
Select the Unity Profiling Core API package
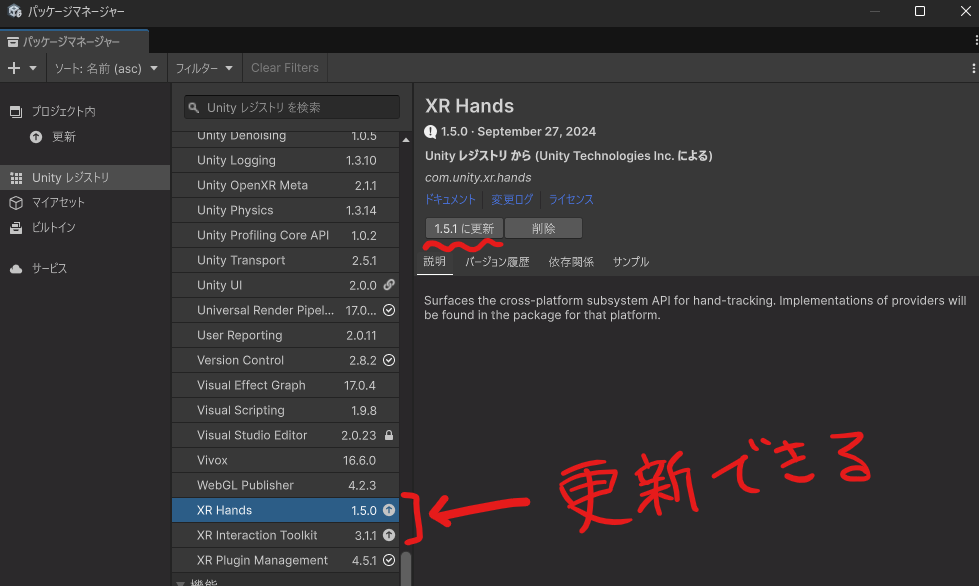click(x=285, y=235)
